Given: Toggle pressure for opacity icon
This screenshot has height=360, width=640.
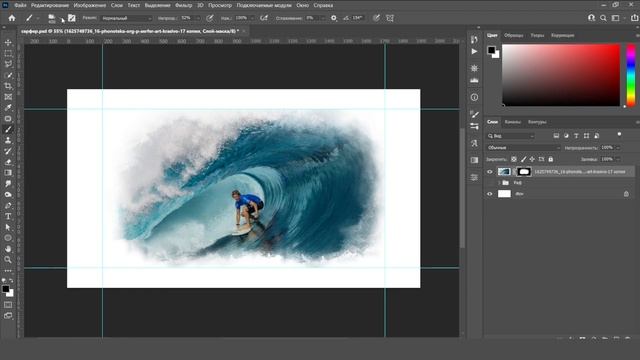Looking at the screenshot, I should pos(210,18).
